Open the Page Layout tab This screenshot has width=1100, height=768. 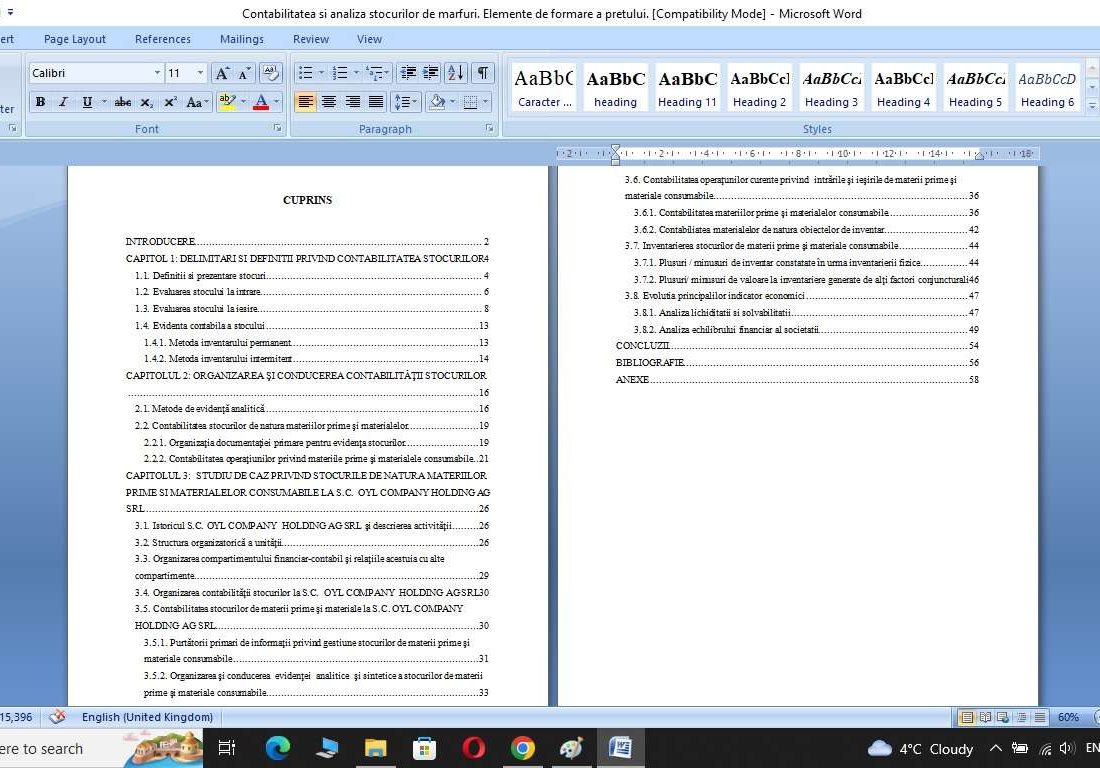(75, 39)
